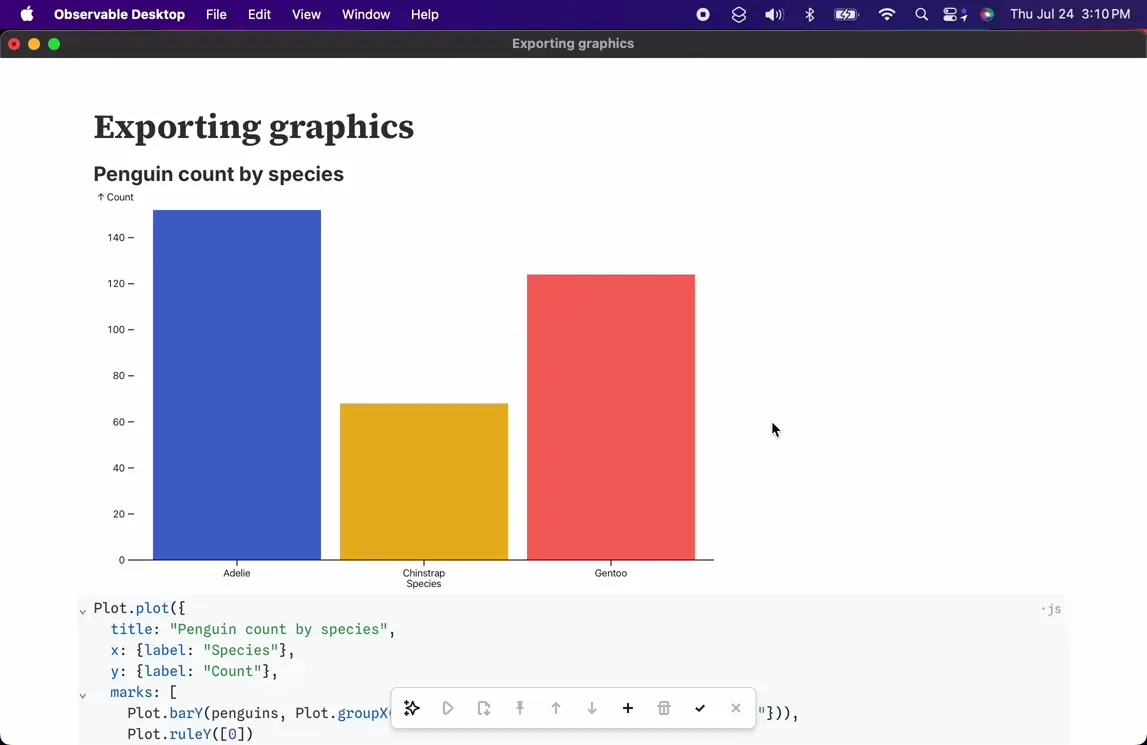Collapse the Plot.plot code fold chevron

pos(83,610)
